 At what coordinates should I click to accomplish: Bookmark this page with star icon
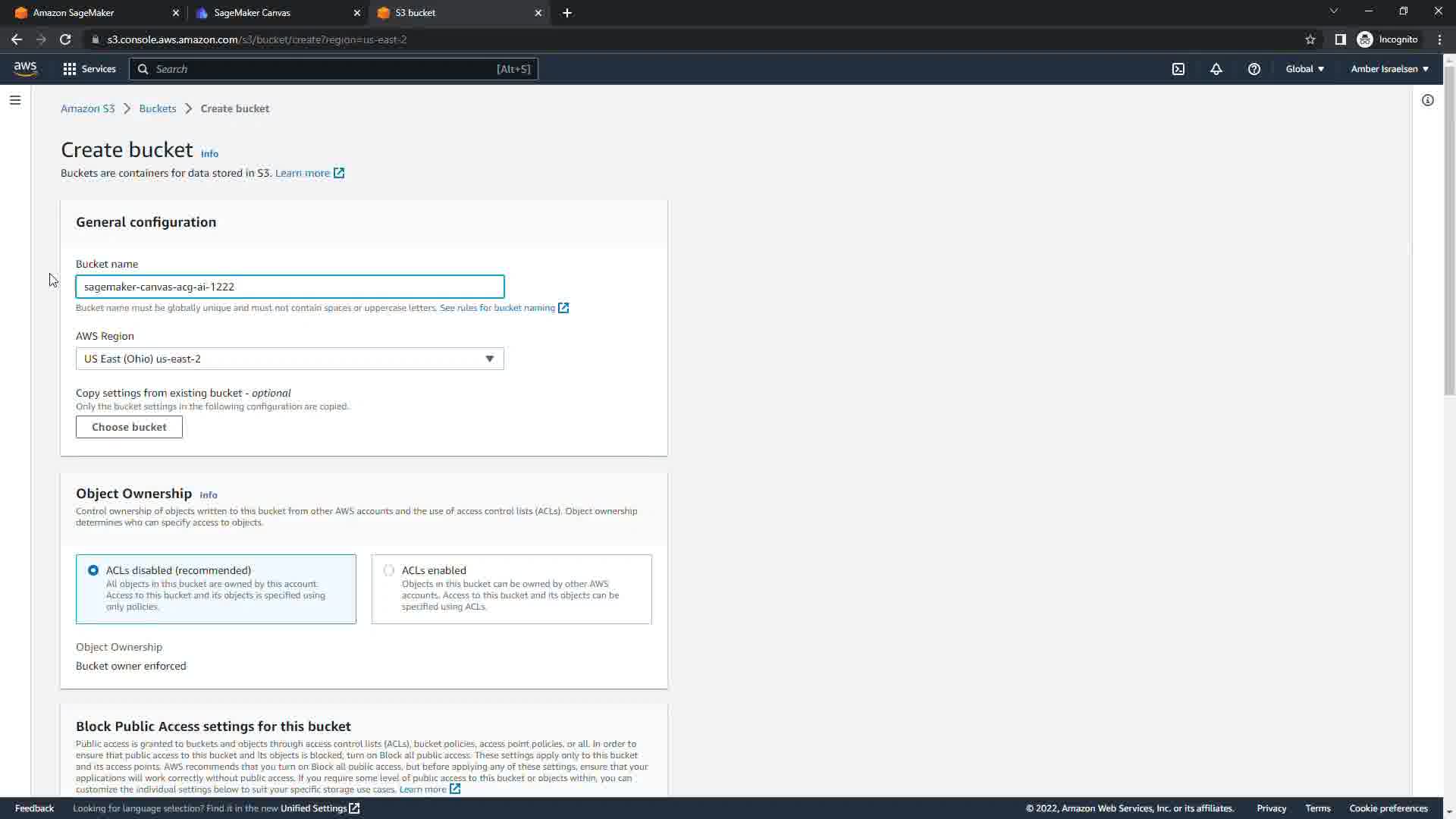pyautogui.click(x=1310, y=39)
